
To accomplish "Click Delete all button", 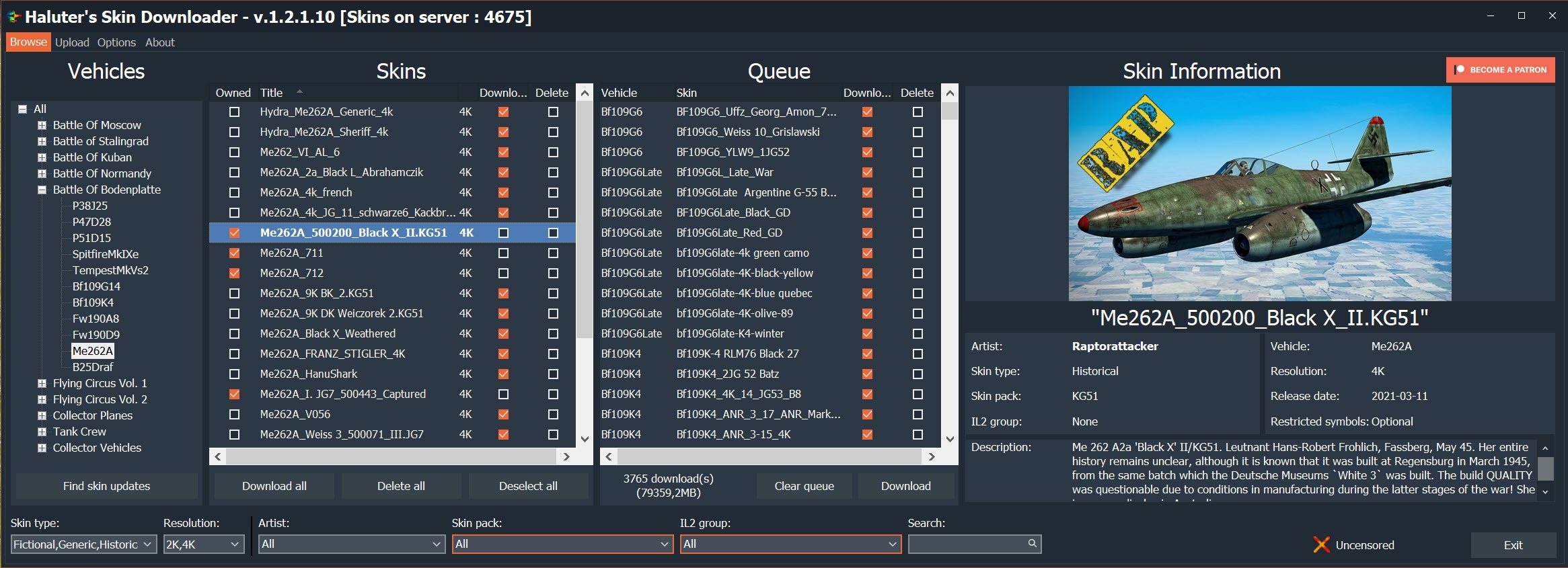I will (401, 486).
